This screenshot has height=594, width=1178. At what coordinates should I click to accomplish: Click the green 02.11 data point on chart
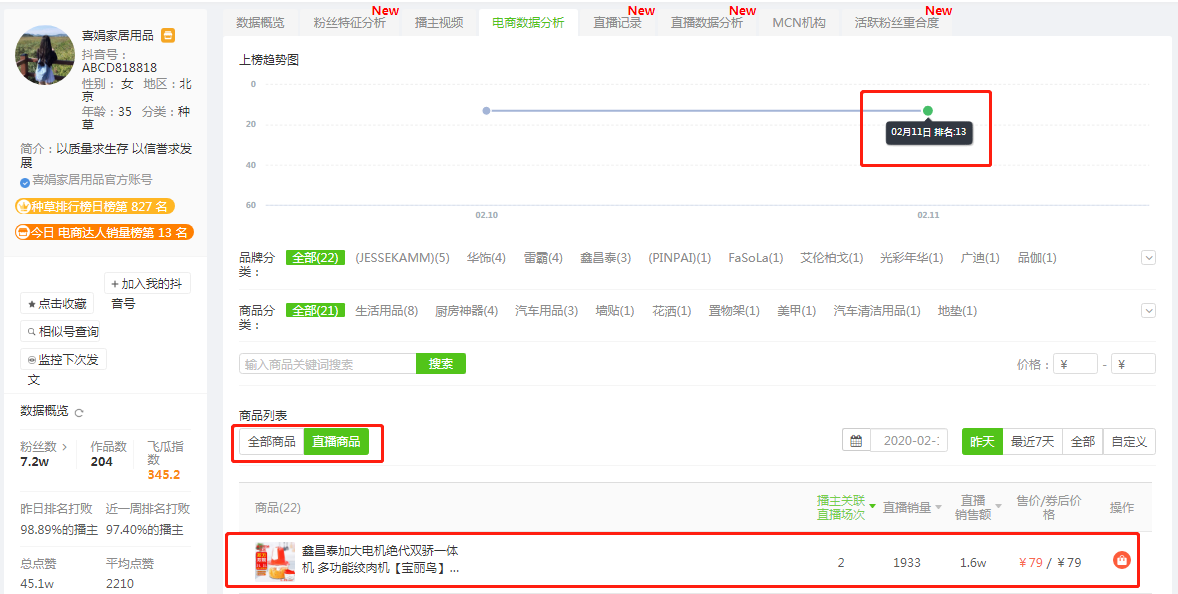click(x=928, y=110)
